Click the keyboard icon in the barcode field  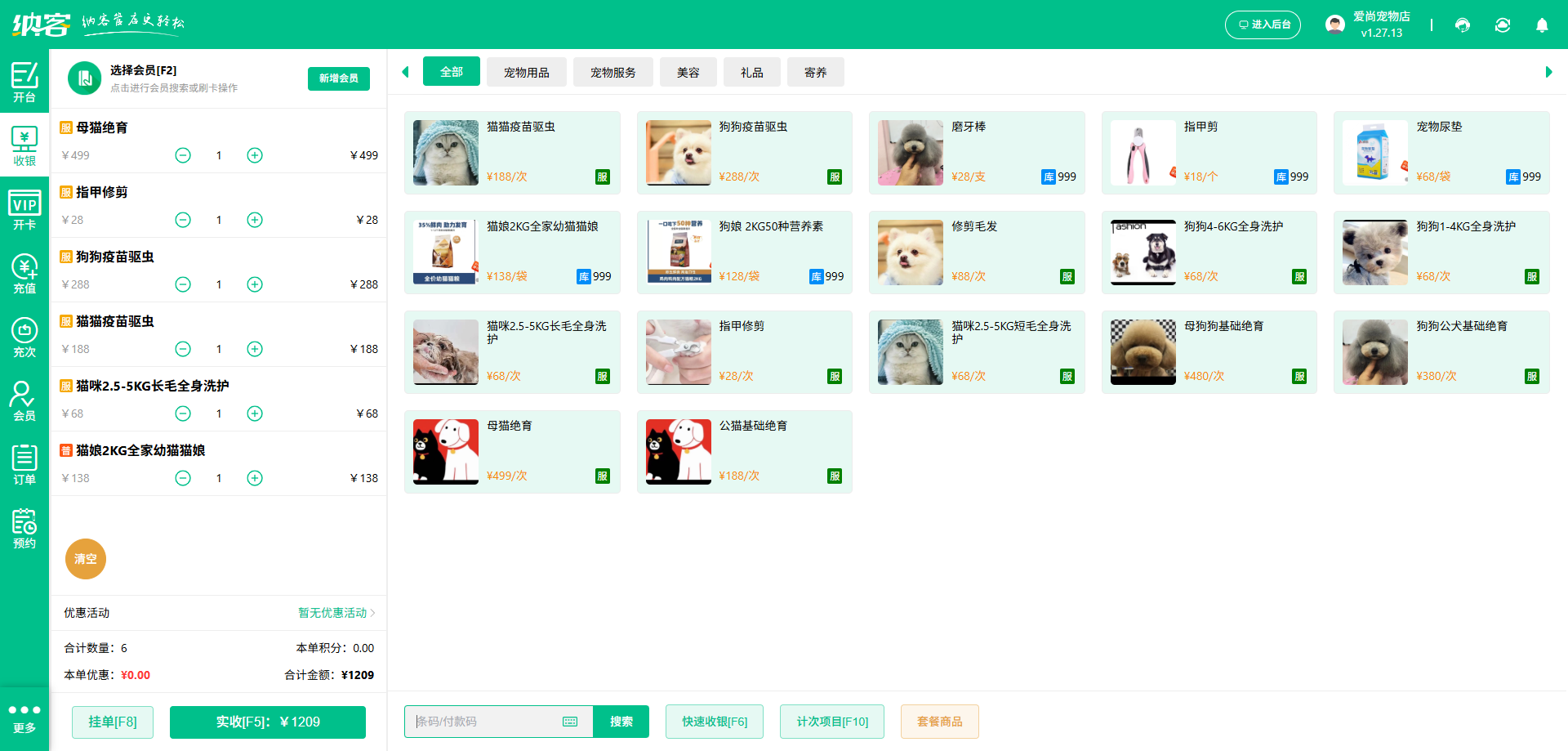[x=569, y=722]
